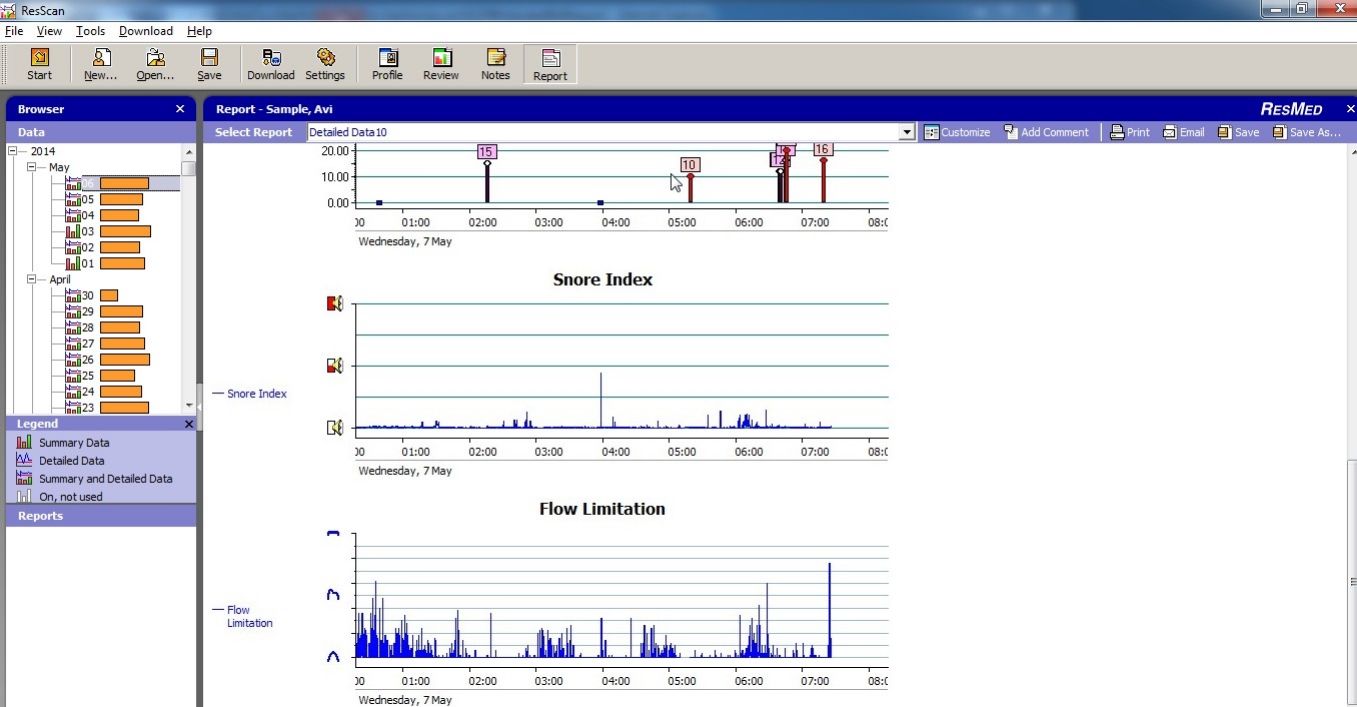The height and width of the screenshot is (707, 1357).
Task: Select May 03 session in tree
Action: [108, 231]
